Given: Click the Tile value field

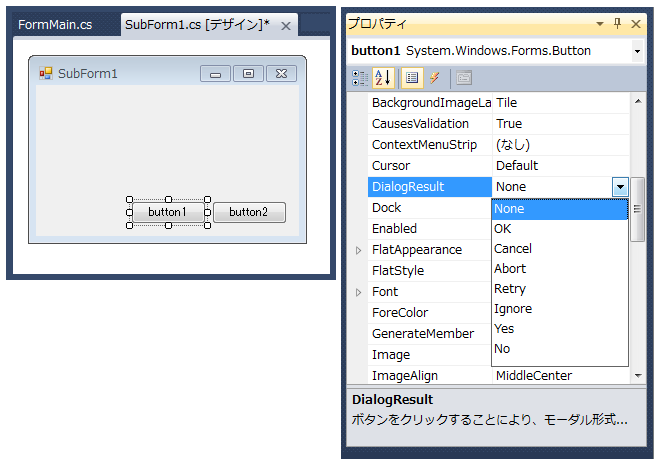Looking at the screenshot, I should click(561, 103).
